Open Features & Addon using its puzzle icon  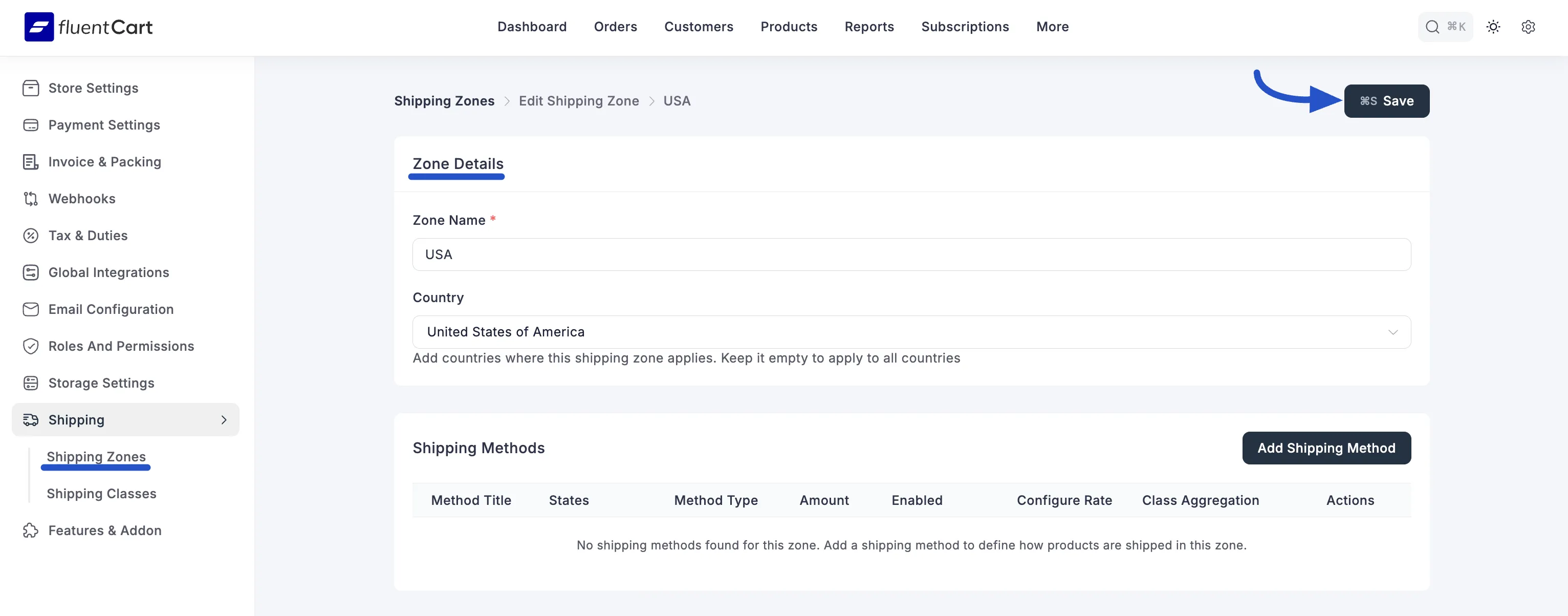point(32,530)
